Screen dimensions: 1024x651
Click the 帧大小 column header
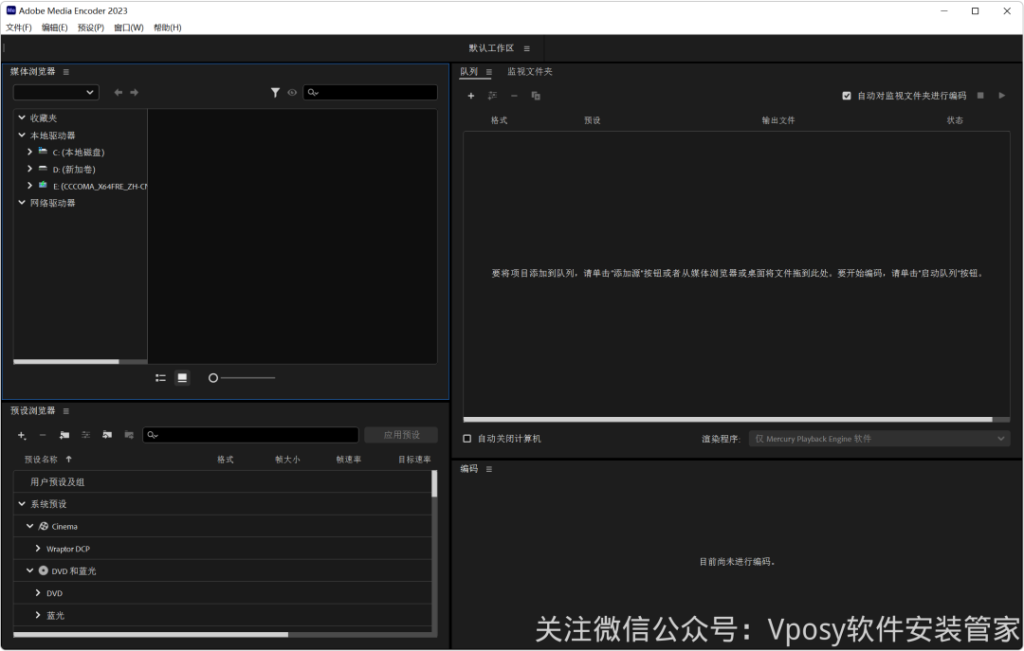pyautogui.click(x=287, y=460)
